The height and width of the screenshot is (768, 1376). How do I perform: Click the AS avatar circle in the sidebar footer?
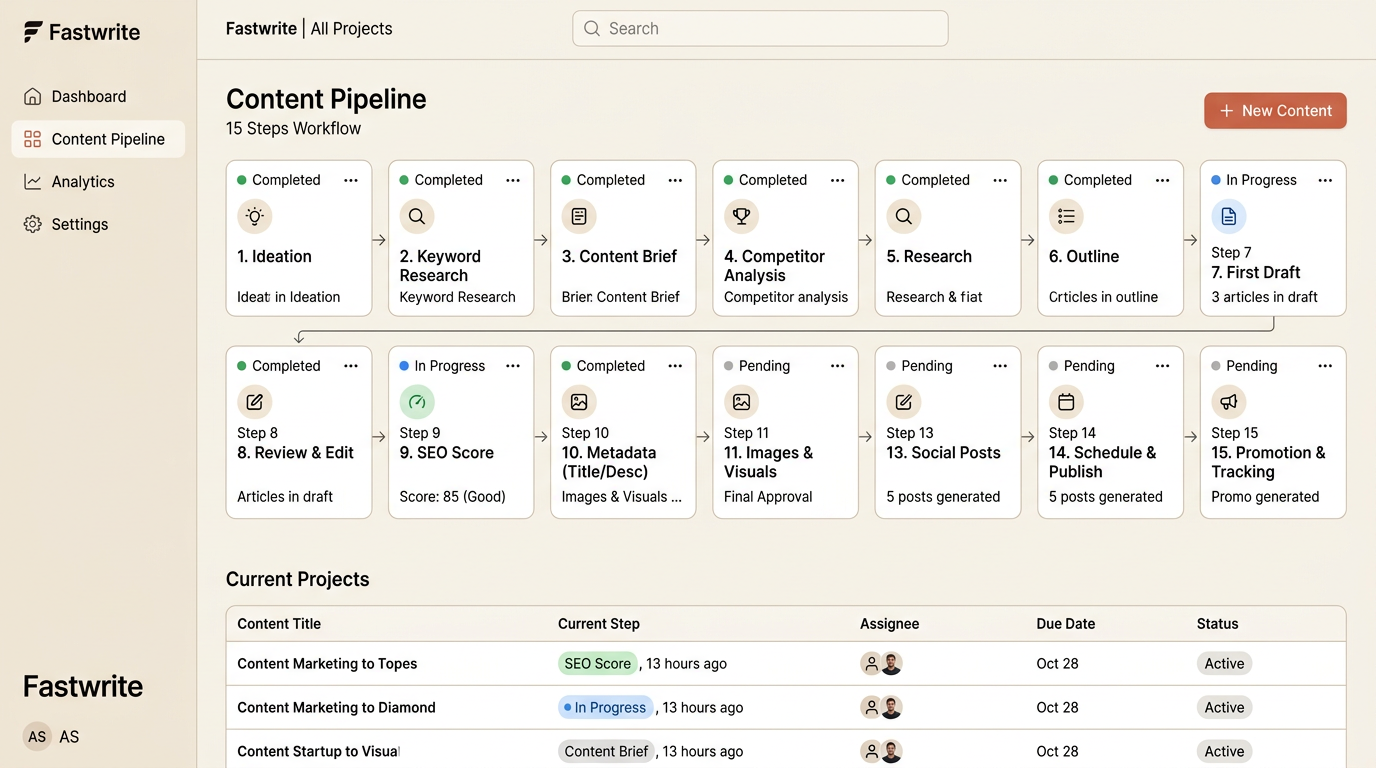pyautogui.click(x=37, y=737)
